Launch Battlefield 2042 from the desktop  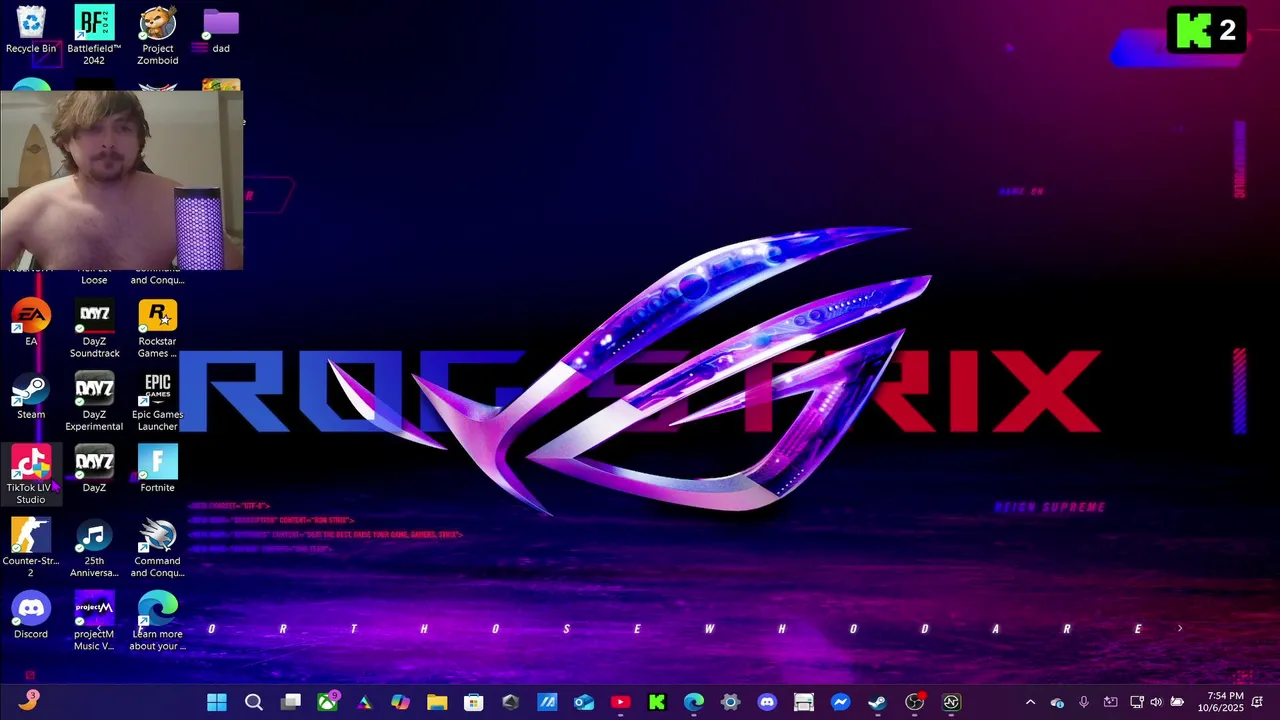point(94,35)
